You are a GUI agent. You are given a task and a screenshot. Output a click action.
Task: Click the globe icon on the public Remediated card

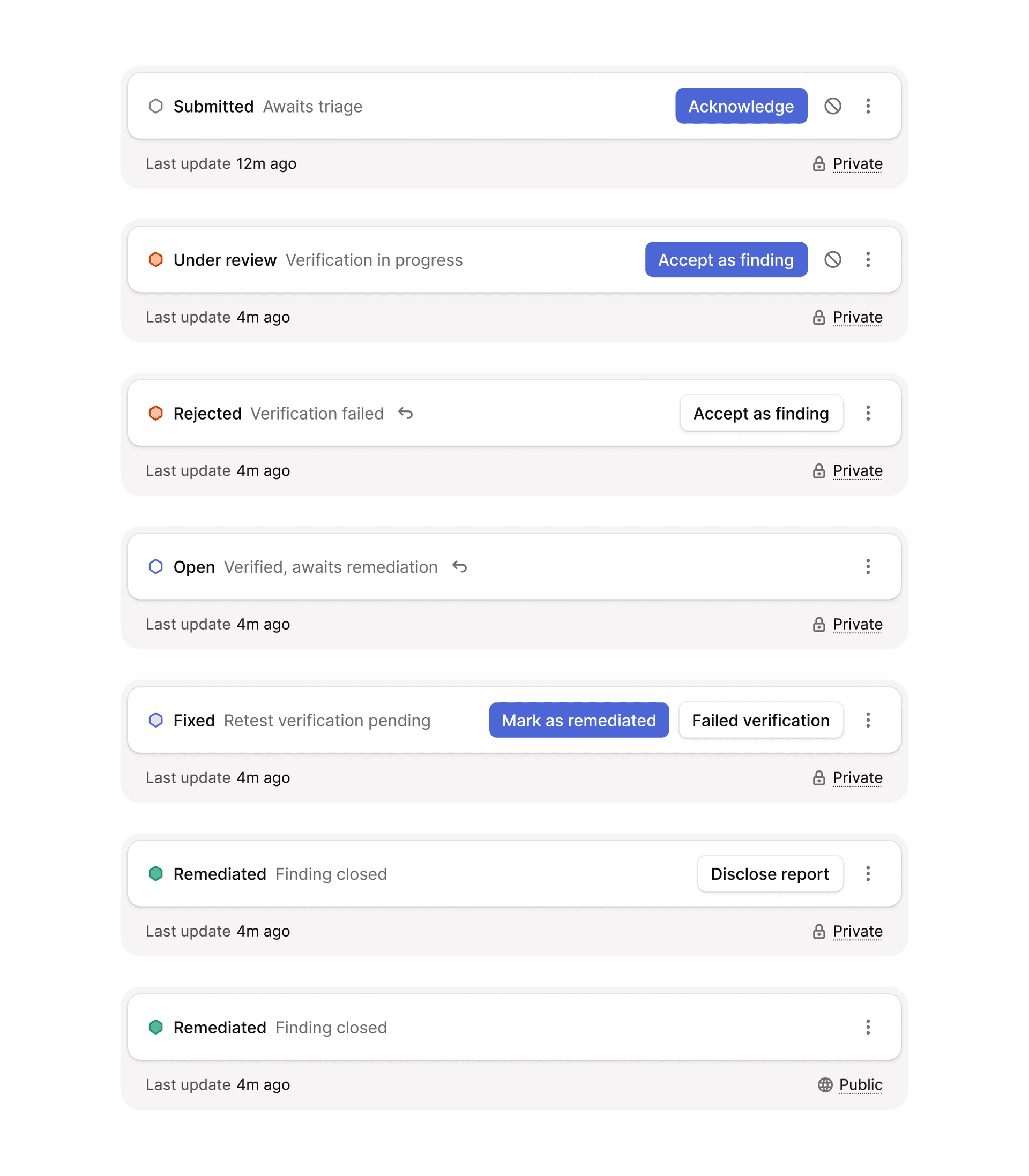click(825, 1085)
